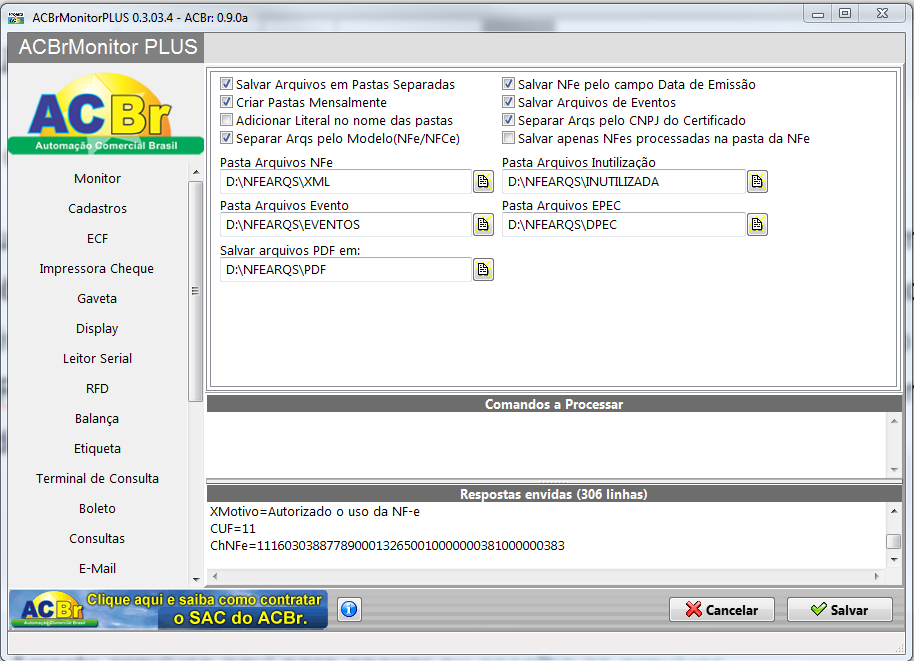Image resolution: width=914 pixels, height=661 pixels.
Task: Edit the Pasta Arquivos NFe path field
Action: click(346, 181)
